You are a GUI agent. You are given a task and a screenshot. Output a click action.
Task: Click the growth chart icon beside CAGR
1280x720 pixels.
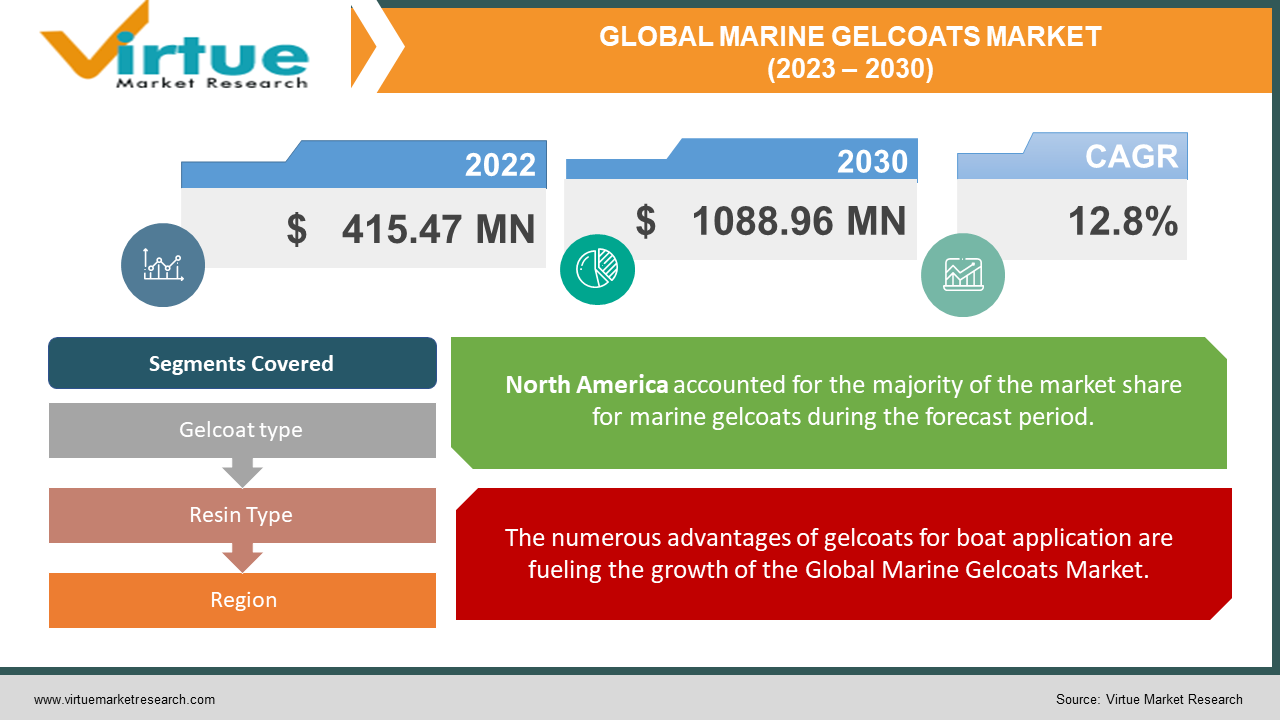[963, 274]
